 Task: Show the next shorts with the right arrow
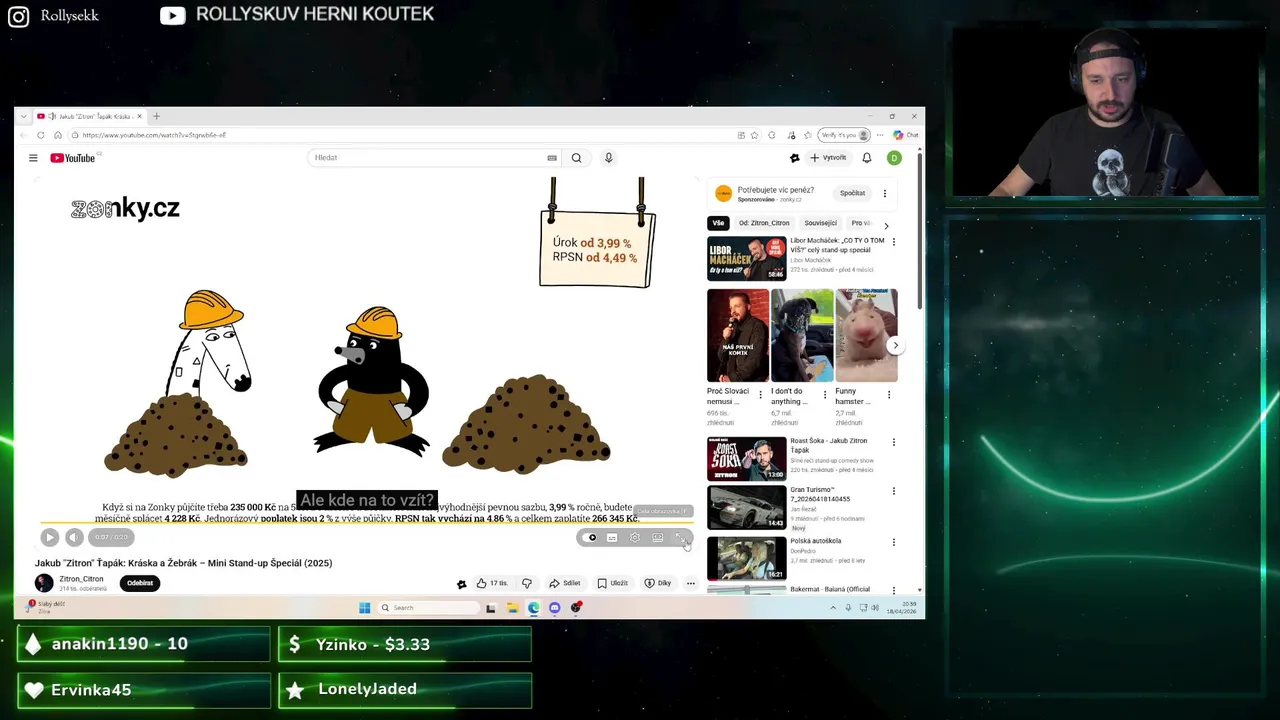click(x=895, y=346)
